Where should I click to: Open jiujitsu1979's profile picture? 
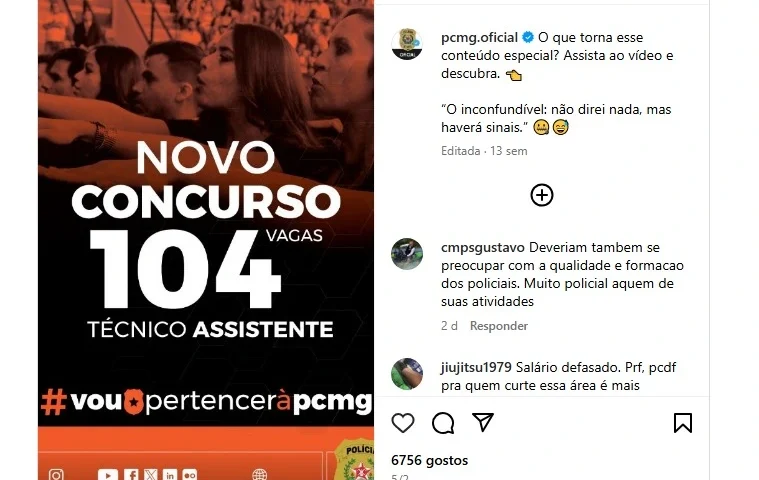pos(407,374)
